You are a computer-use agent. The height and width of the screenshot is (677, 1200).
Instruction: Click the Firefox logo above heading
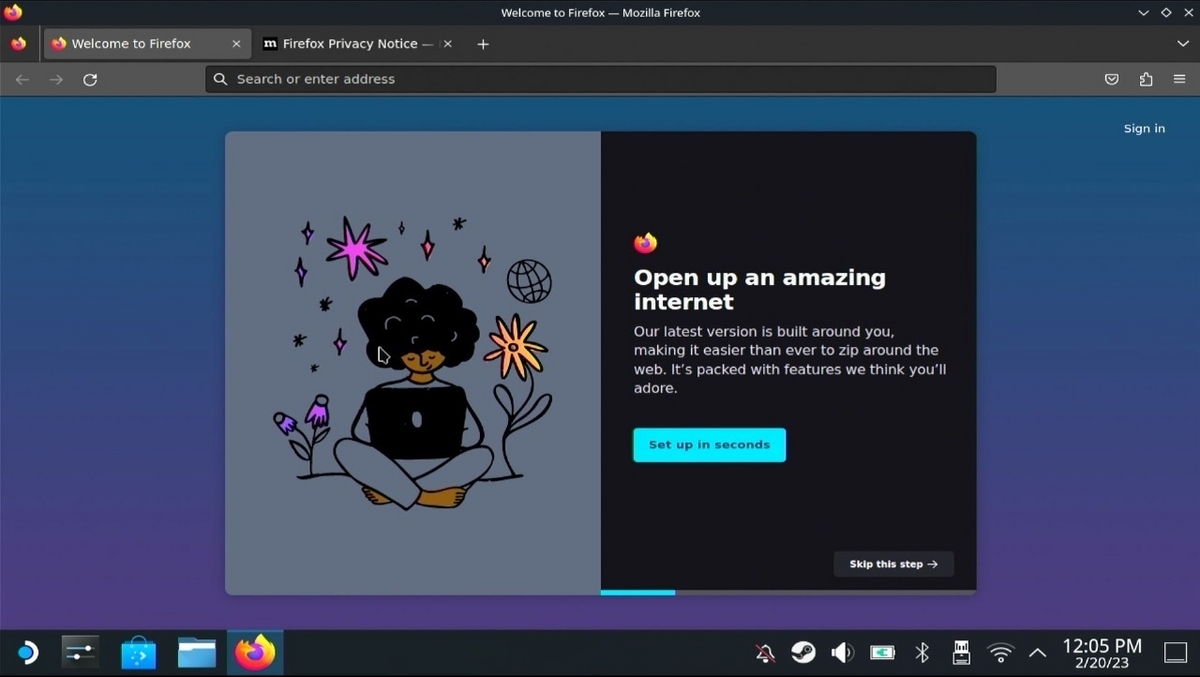(645, 243)
